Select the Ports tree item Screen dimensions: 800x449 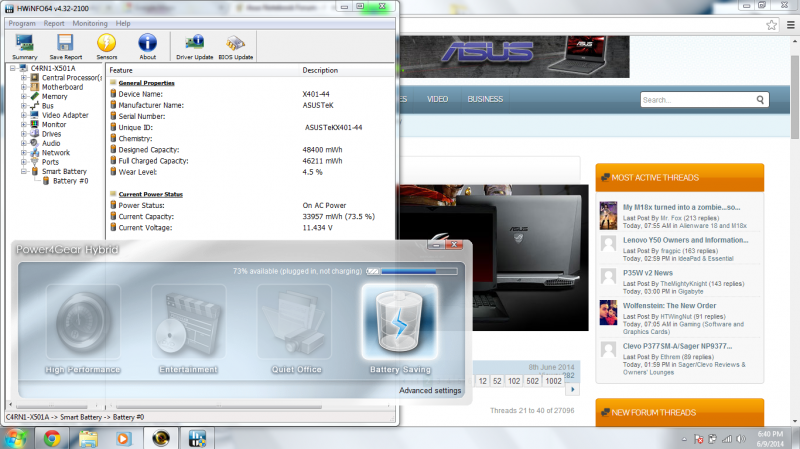(x=50, y=162)
